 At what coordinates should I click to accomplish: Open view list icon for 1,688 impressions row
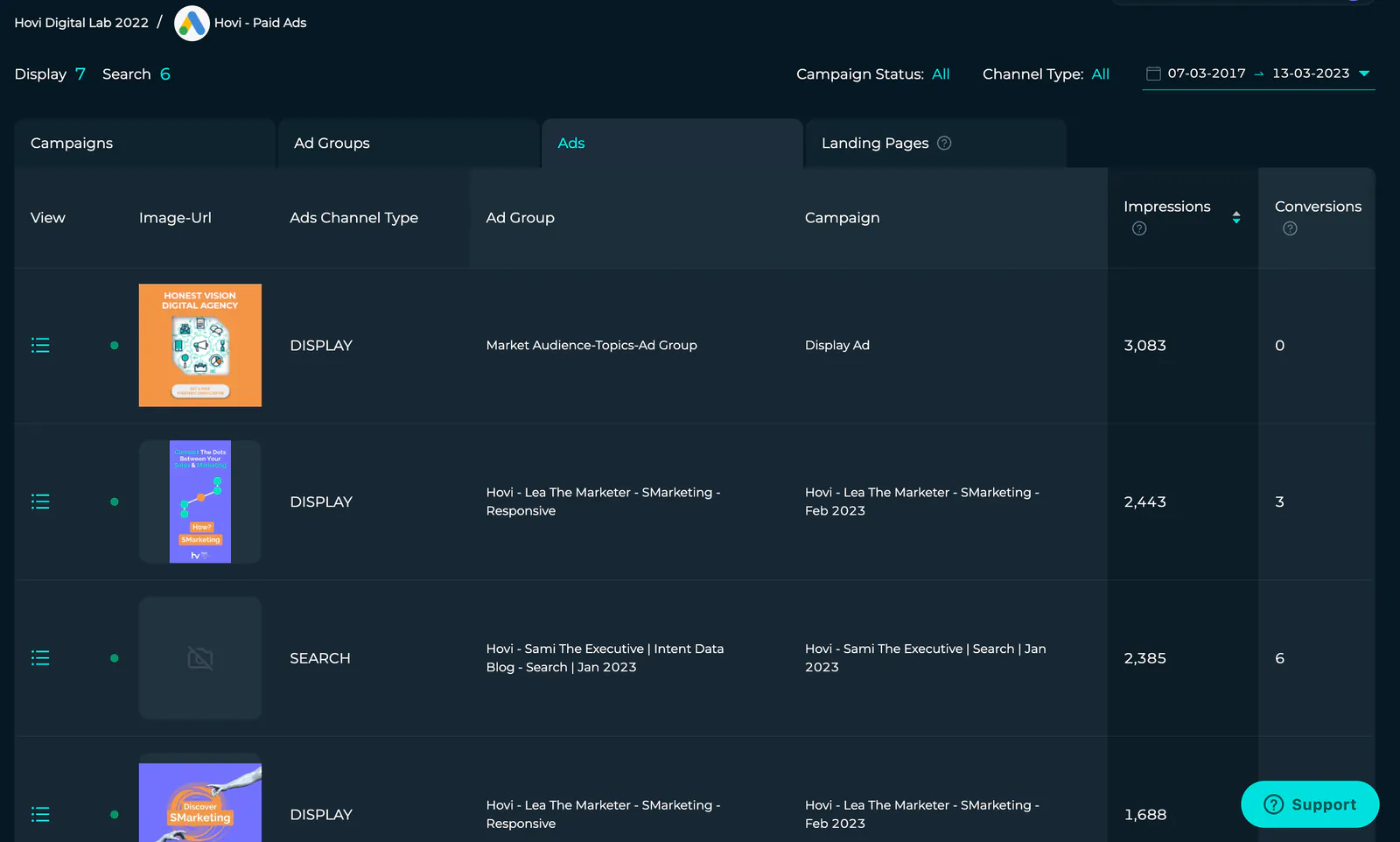point(40,815)
